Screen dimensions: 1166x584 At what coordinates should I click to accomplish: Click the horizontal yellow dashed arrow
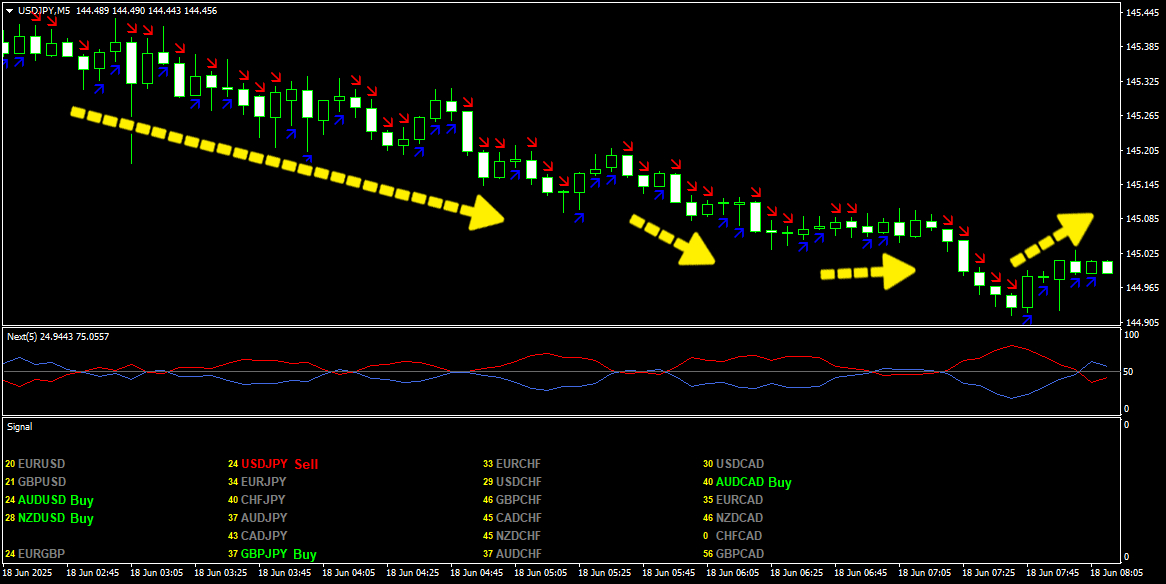click(867, 271)
